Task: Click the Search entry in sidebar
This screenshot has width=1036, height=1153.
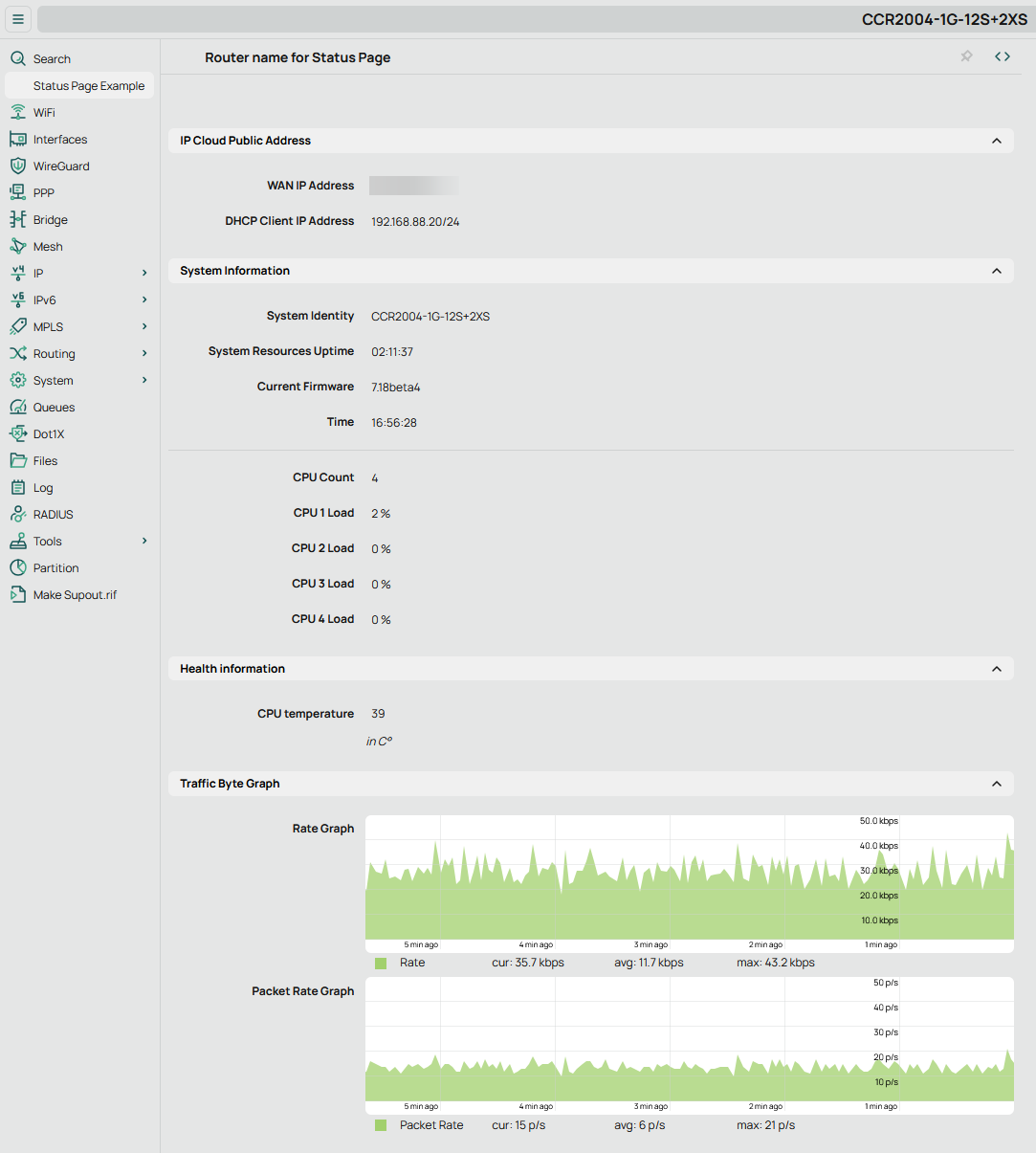Action: click(x=52, y=59)
